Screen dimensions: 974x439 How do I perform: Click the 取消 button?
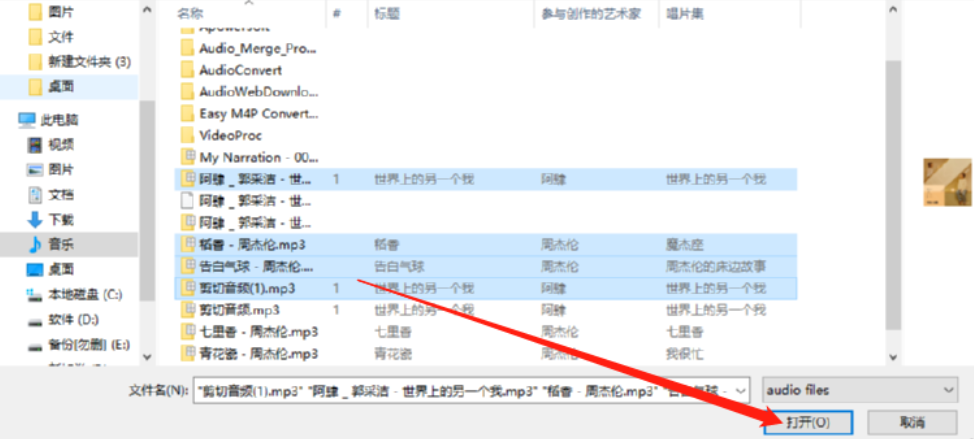point(912,423)
